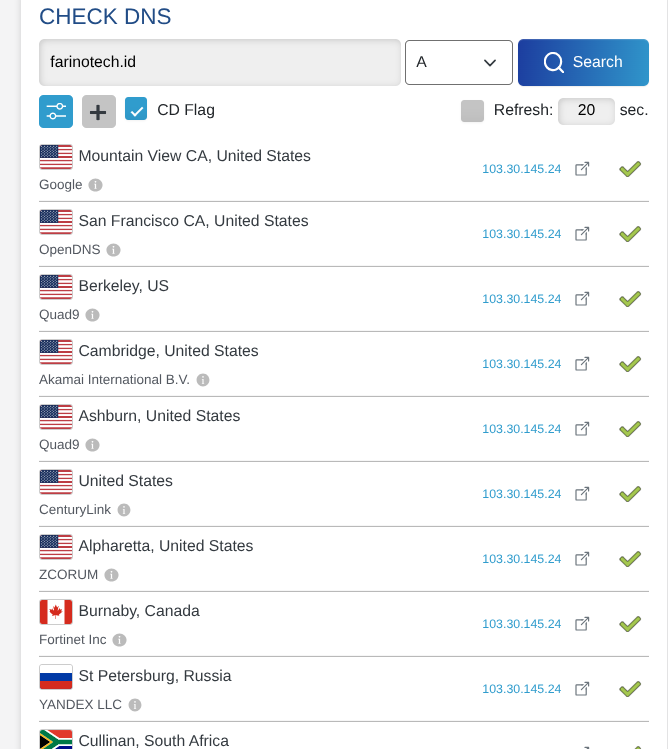Show info icon next to CenturyLink
668x749 pixels.
(124, 510)
